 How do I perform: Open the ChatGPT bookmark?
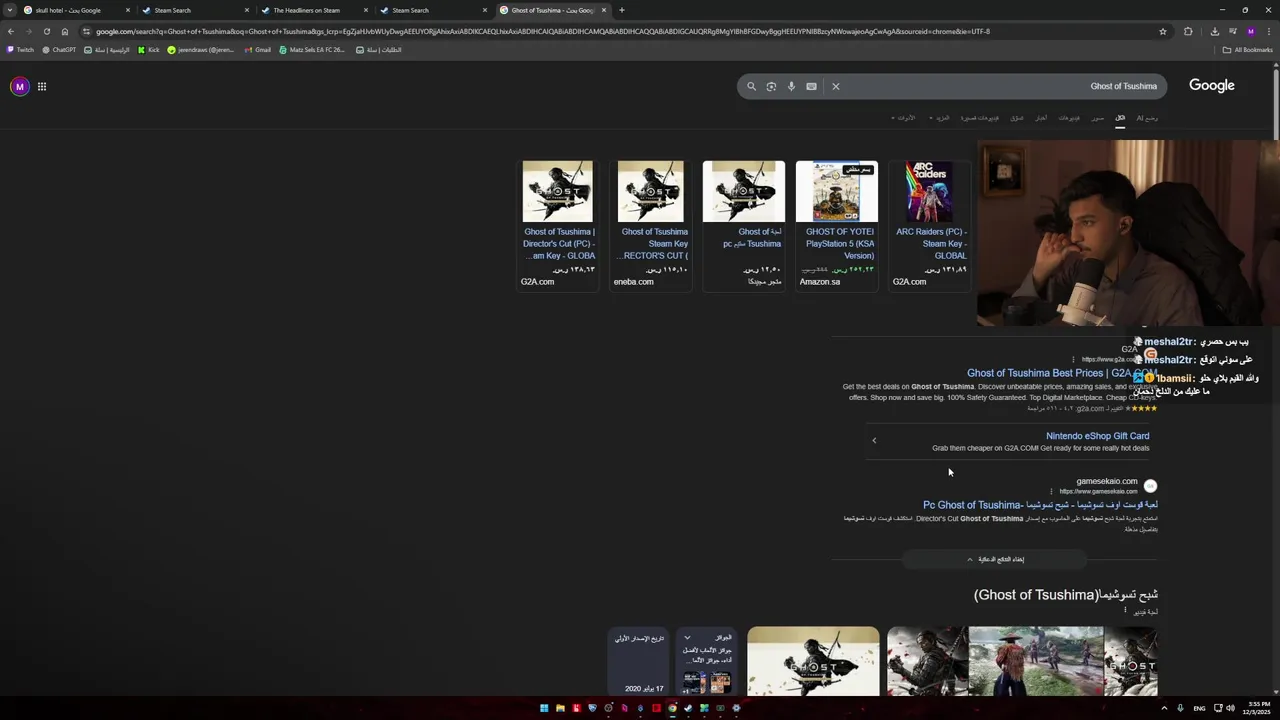click(x=59, y=49)
